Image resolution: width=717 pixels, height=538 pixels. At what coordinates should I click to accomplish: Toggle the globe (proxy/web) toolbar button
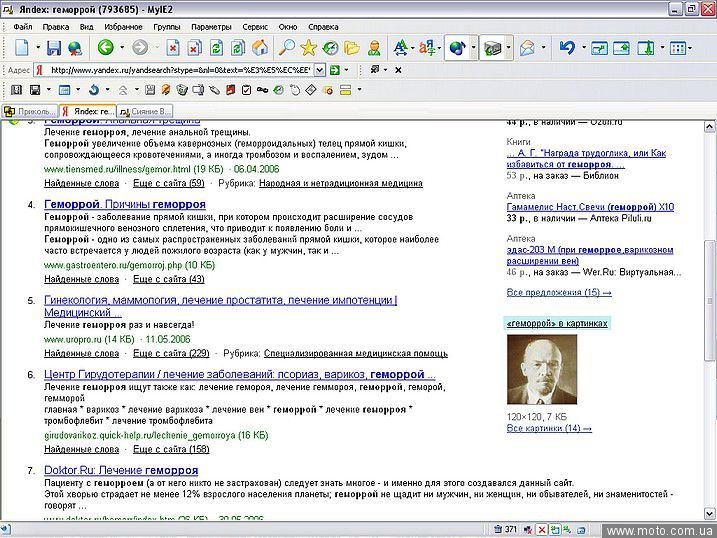coord(457,48)
